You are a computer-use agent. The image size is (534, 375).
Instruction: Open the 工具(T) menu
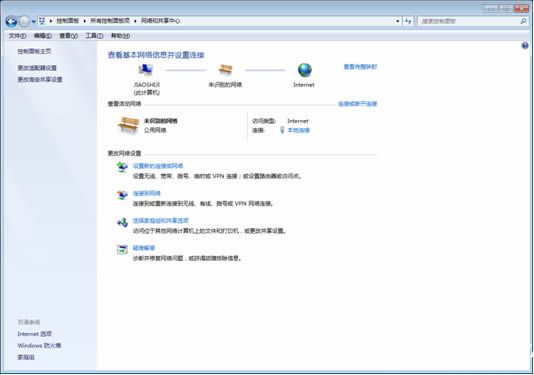tap(94, 36)
